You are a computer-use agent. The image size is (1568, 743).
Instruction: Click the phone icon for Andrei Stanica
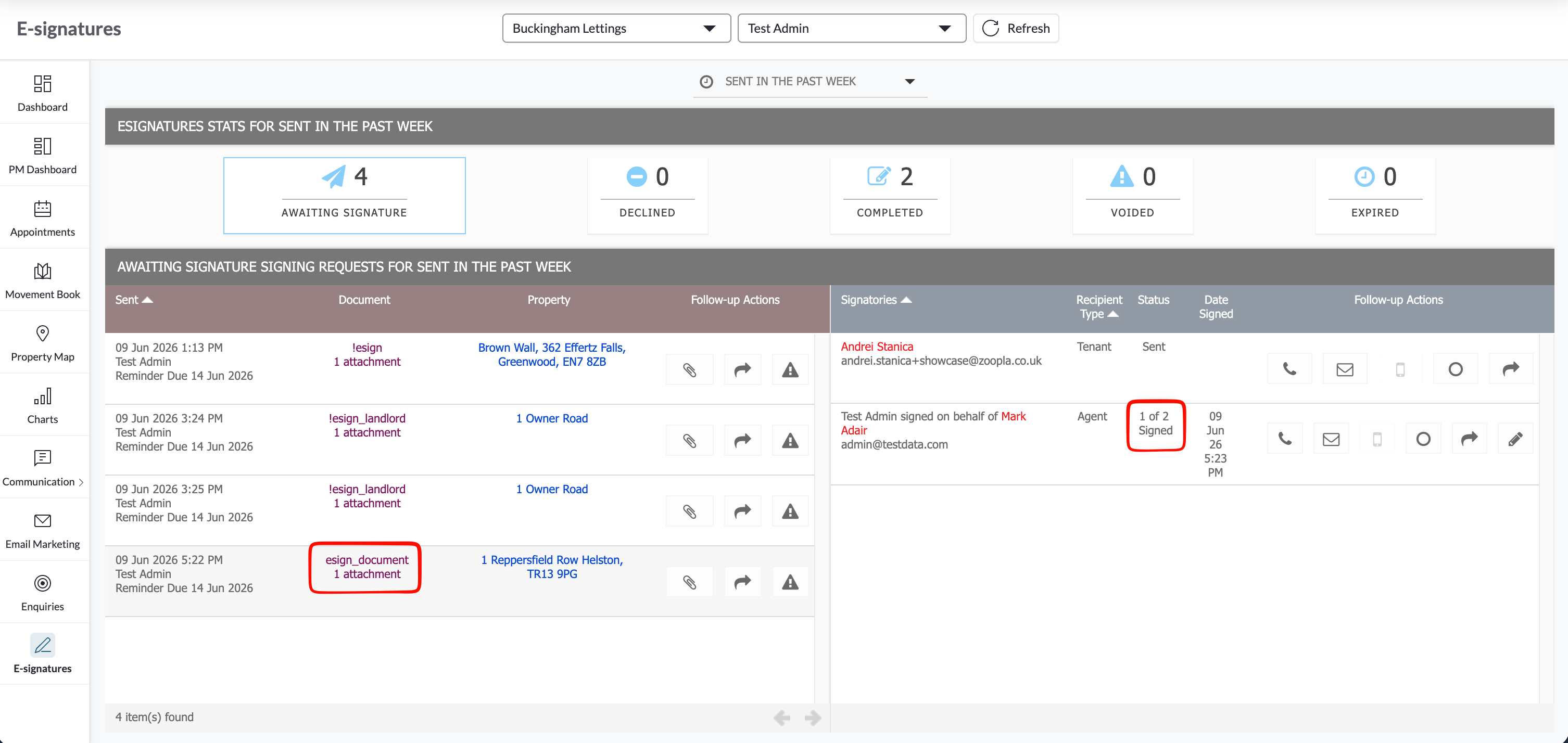(x=1289, y=369)
